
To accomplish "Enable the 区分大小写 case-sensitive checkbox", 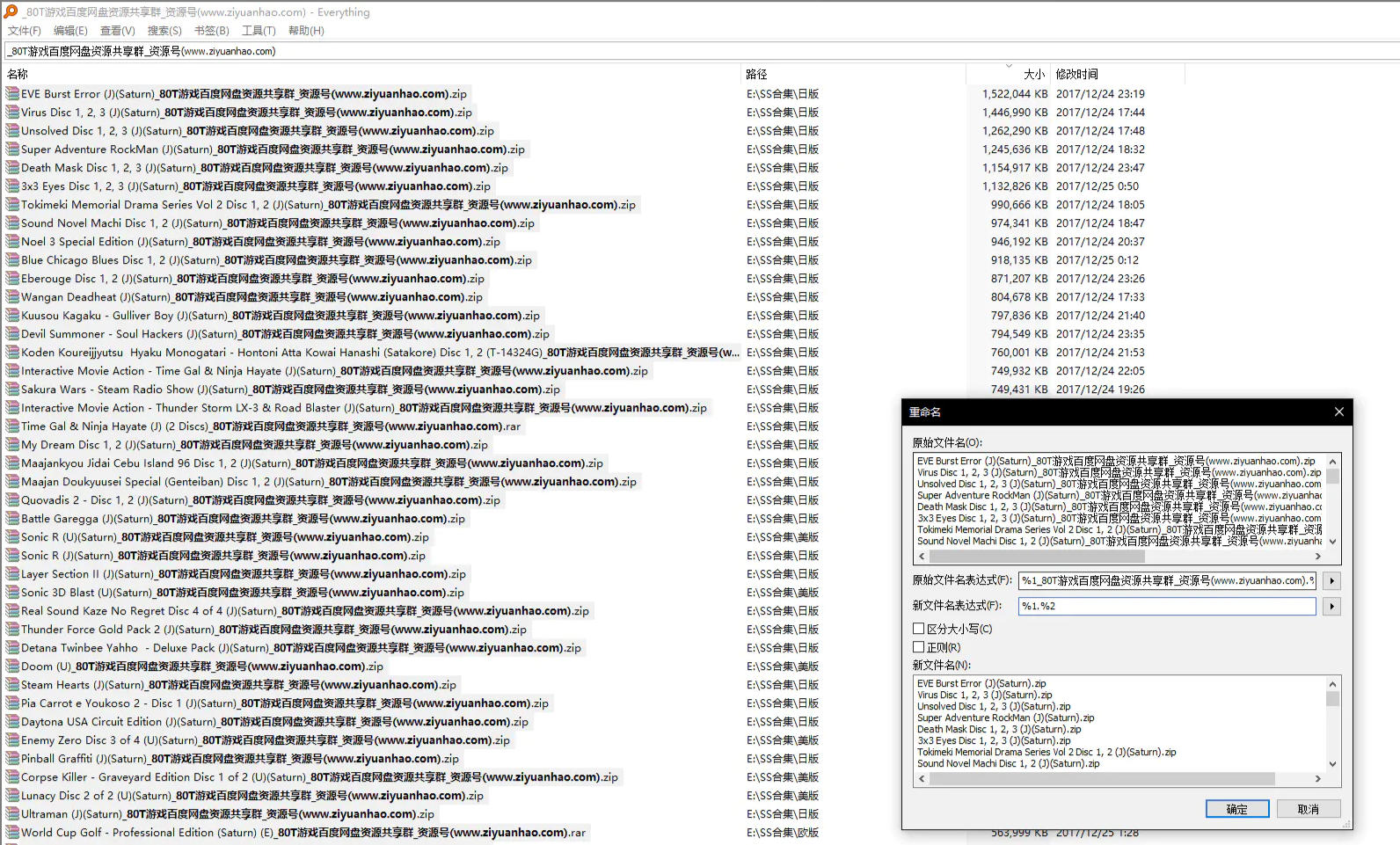I will tap(918, 629).
